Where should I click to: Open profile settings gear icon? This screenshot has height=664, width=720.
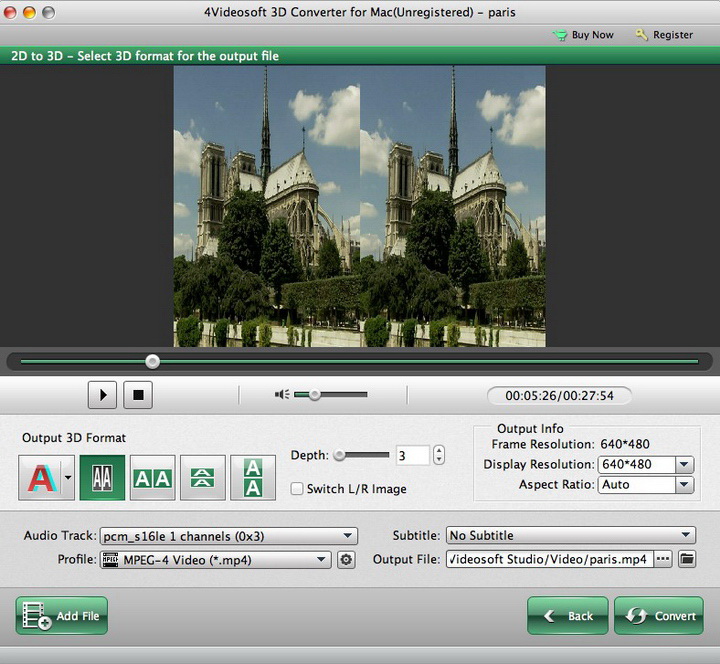(347, 560)
